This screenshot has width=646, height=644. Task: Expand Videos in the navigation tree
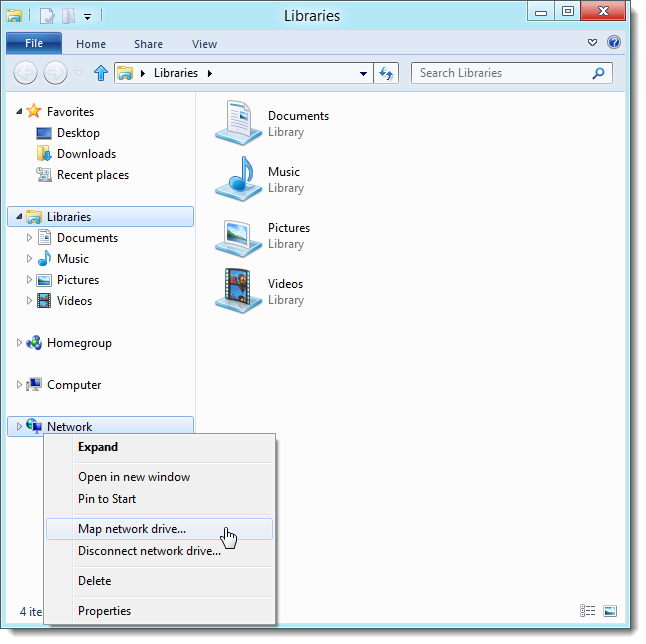pos(29,301)
